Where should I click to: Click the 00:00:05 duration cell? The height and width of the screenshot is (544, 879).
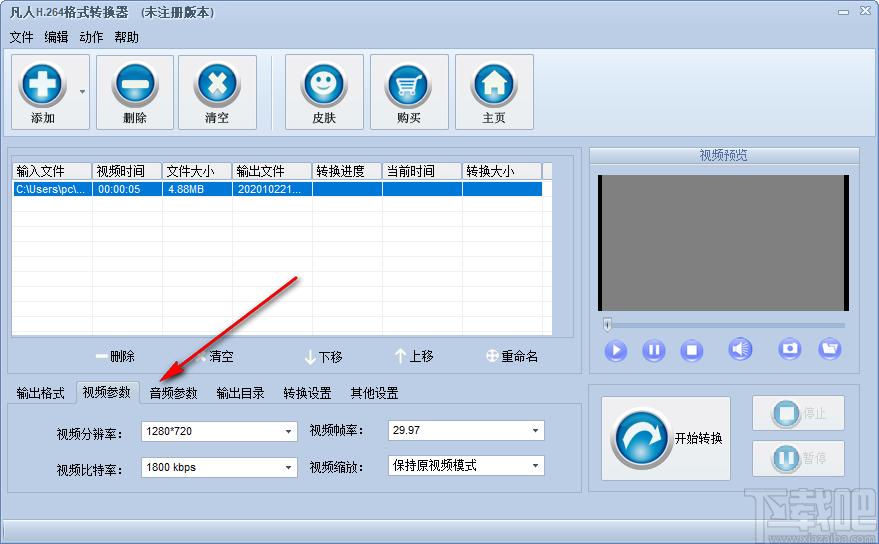(127, 189)
